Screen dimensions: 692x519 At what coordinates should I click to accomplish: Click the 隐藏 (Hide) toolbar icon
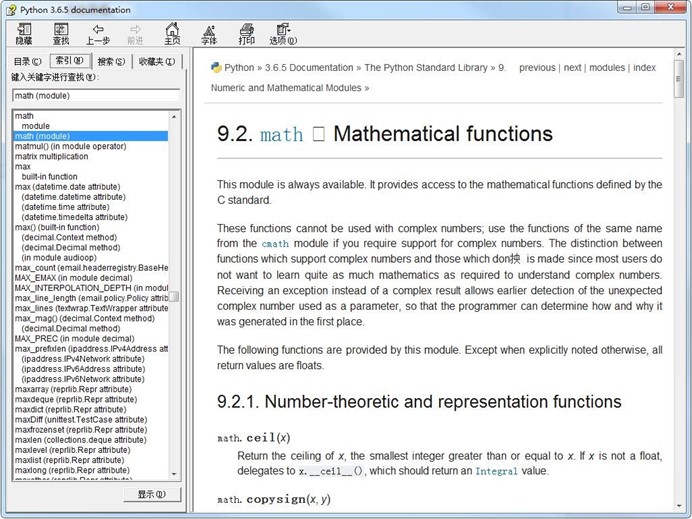click(24, 34)
